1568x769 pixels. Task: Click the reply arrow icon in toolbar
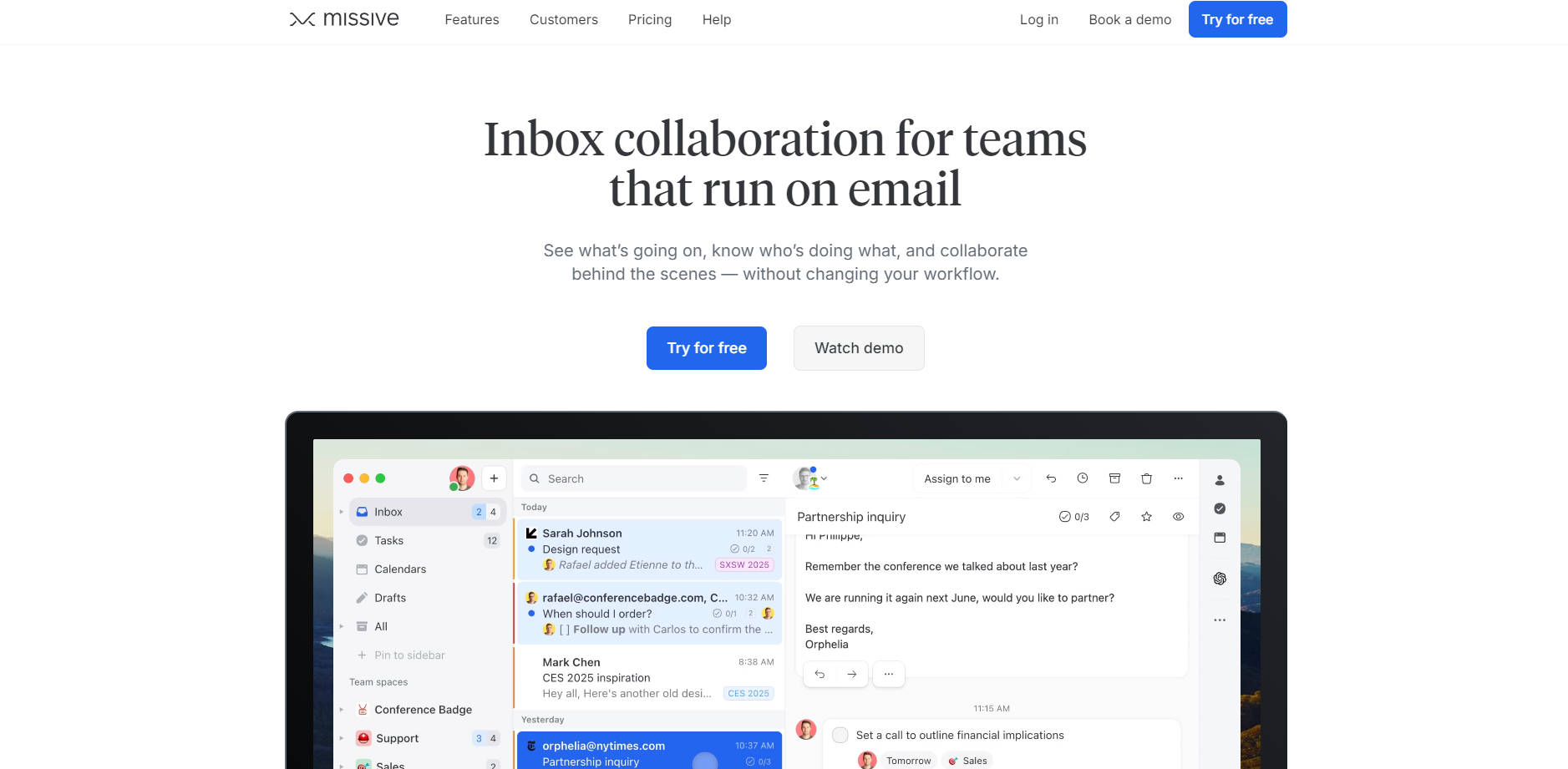click(x=1051, y=478)
